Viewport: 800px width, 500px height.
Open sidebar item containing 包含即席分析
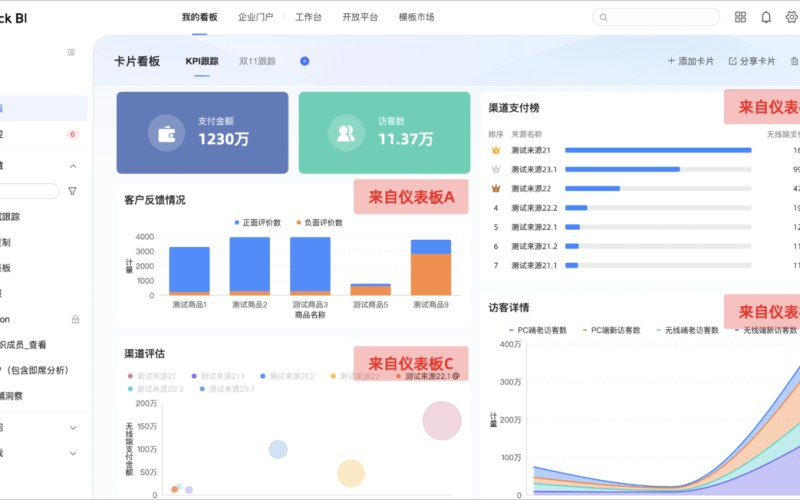35,370
